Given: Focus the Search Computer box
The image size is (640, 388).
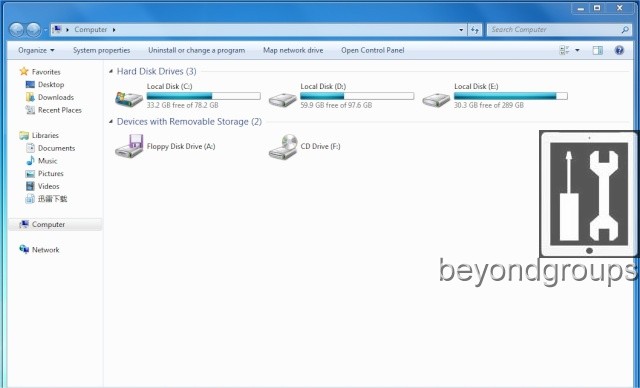Looking at the screenshot, I should pos(559,30).
